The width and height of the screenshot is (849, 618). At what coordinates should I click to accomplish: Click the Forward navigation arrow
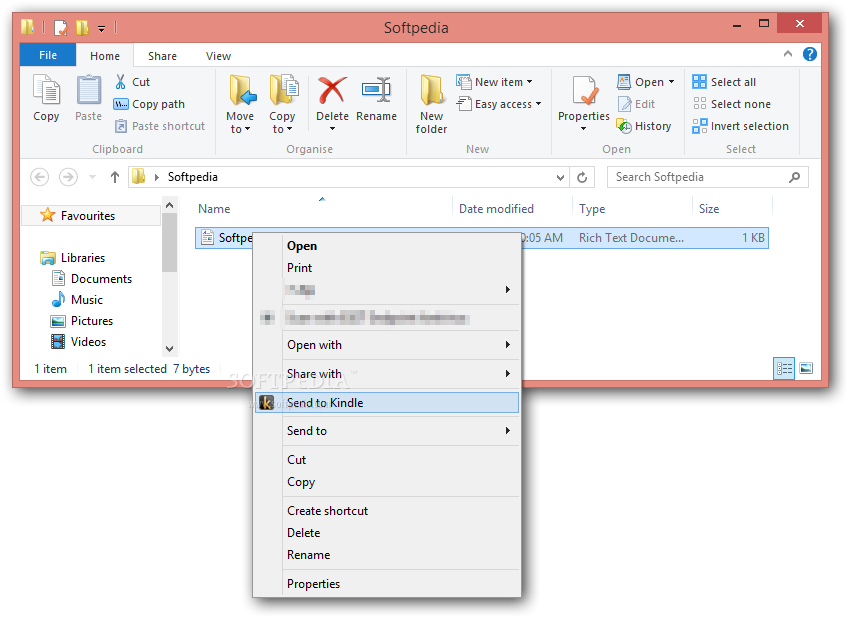click(x=68, y=177)
